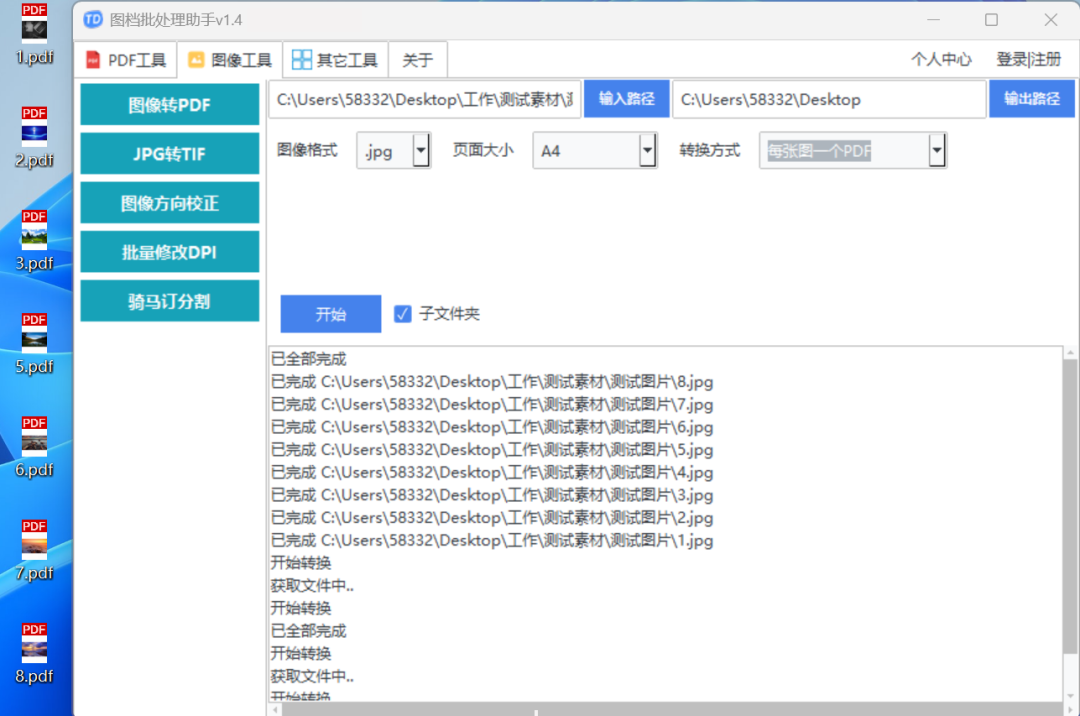The width and height of the screenshot is (1080, 716).
Task: Click the 输入路径 button
Action: coord(626,99)
